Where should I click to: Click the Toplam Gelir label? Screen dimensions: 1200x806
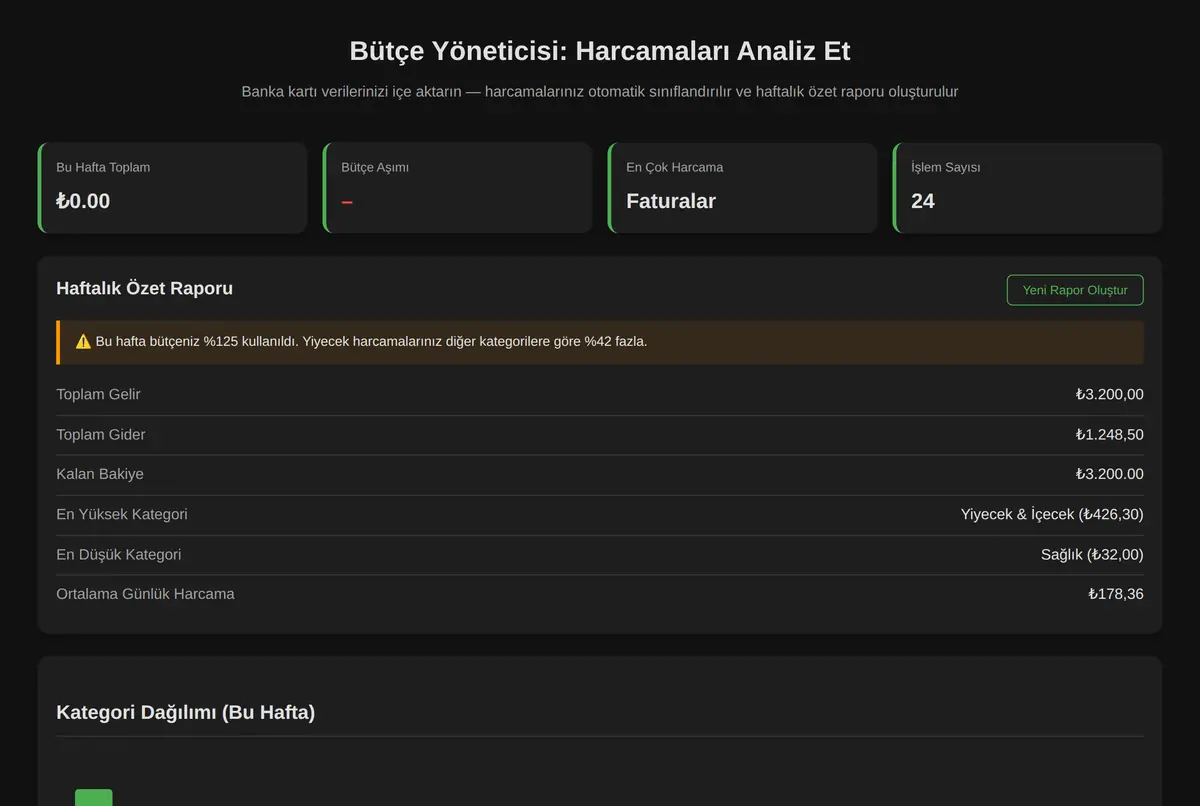point(98,395)
